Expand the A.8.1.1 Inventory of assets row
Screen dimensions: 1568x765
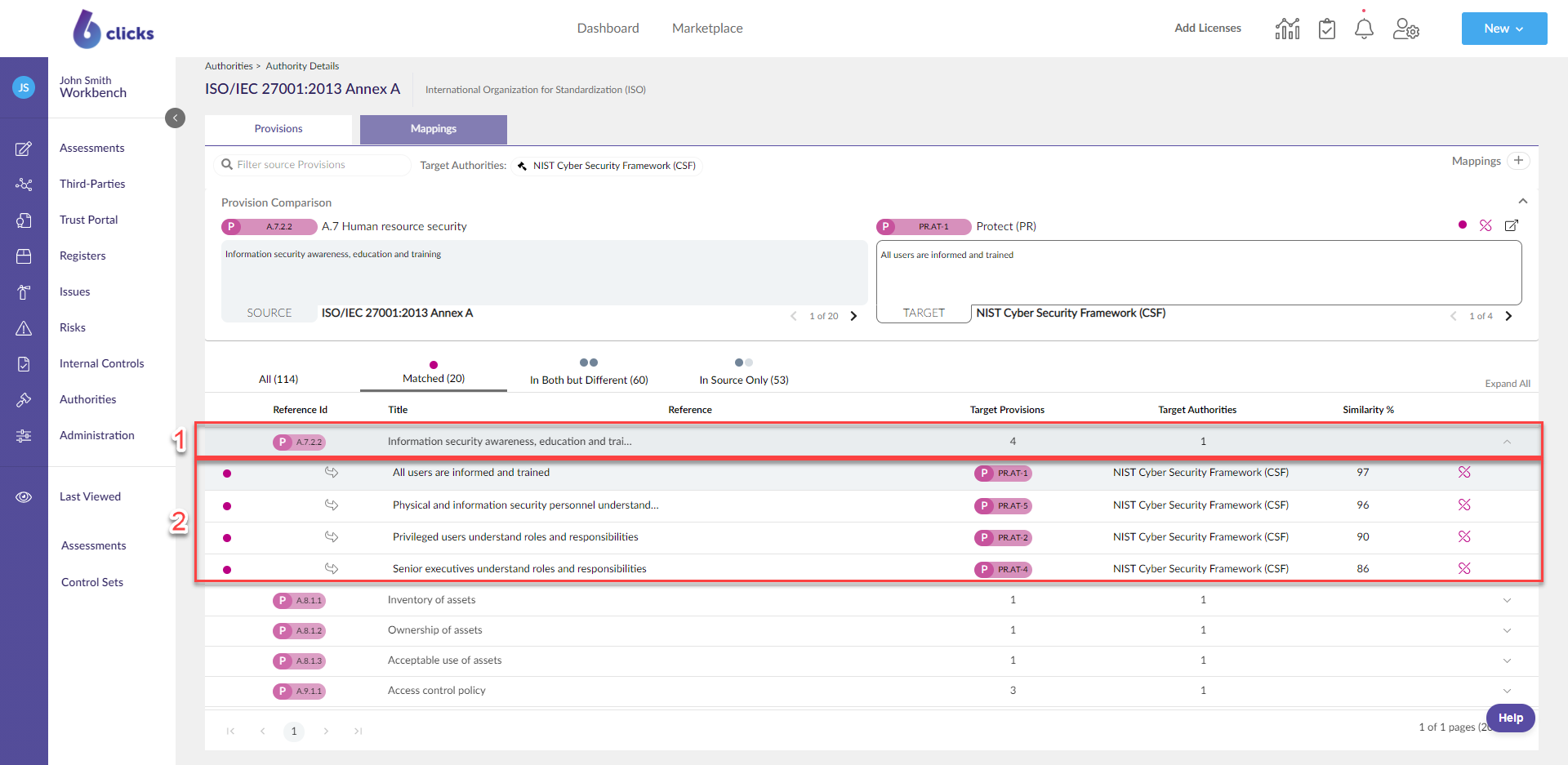pos(1507,600)
